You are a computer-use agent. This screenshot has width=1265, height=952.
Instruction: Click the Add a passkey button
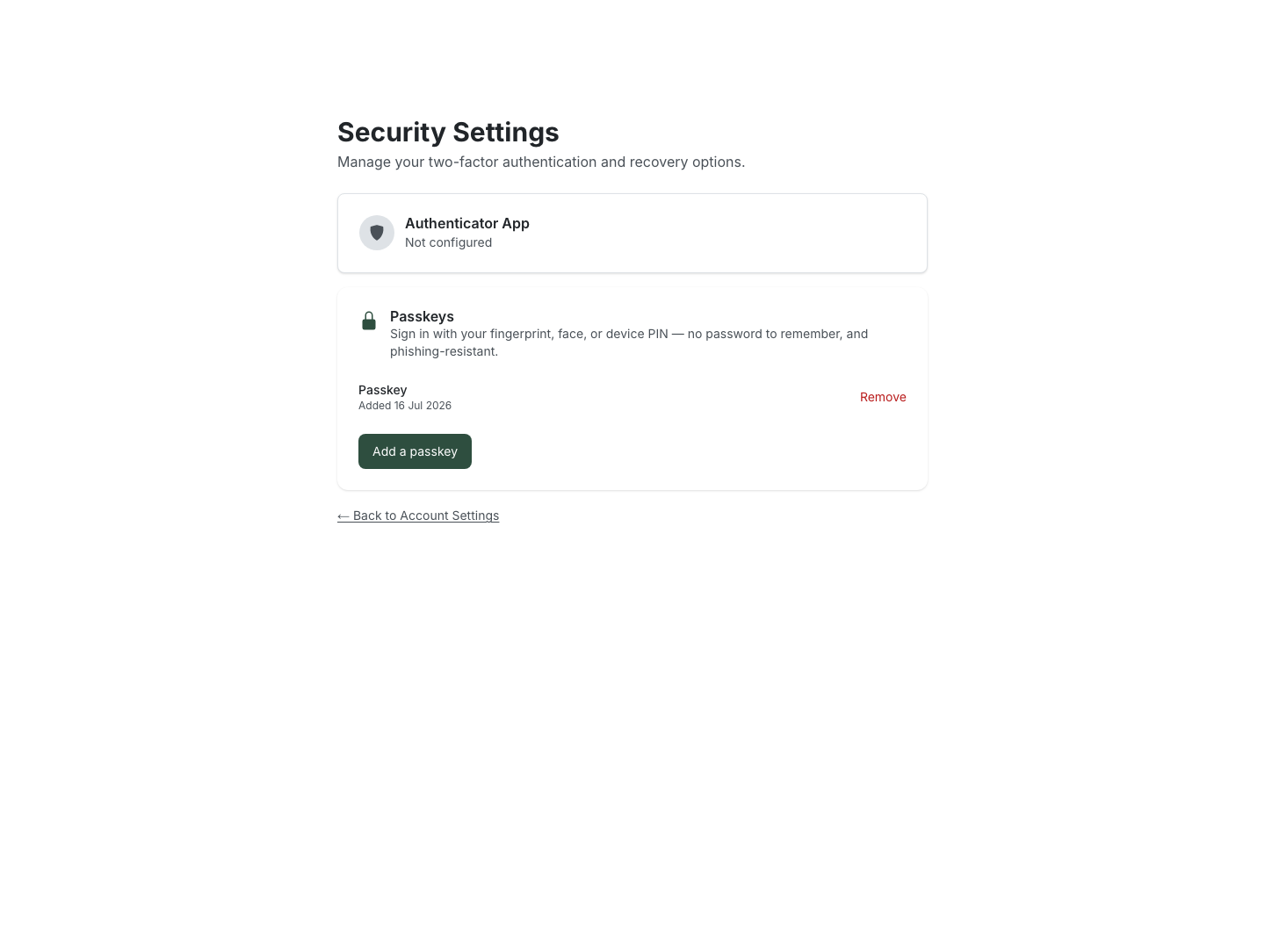pos(415,451)
